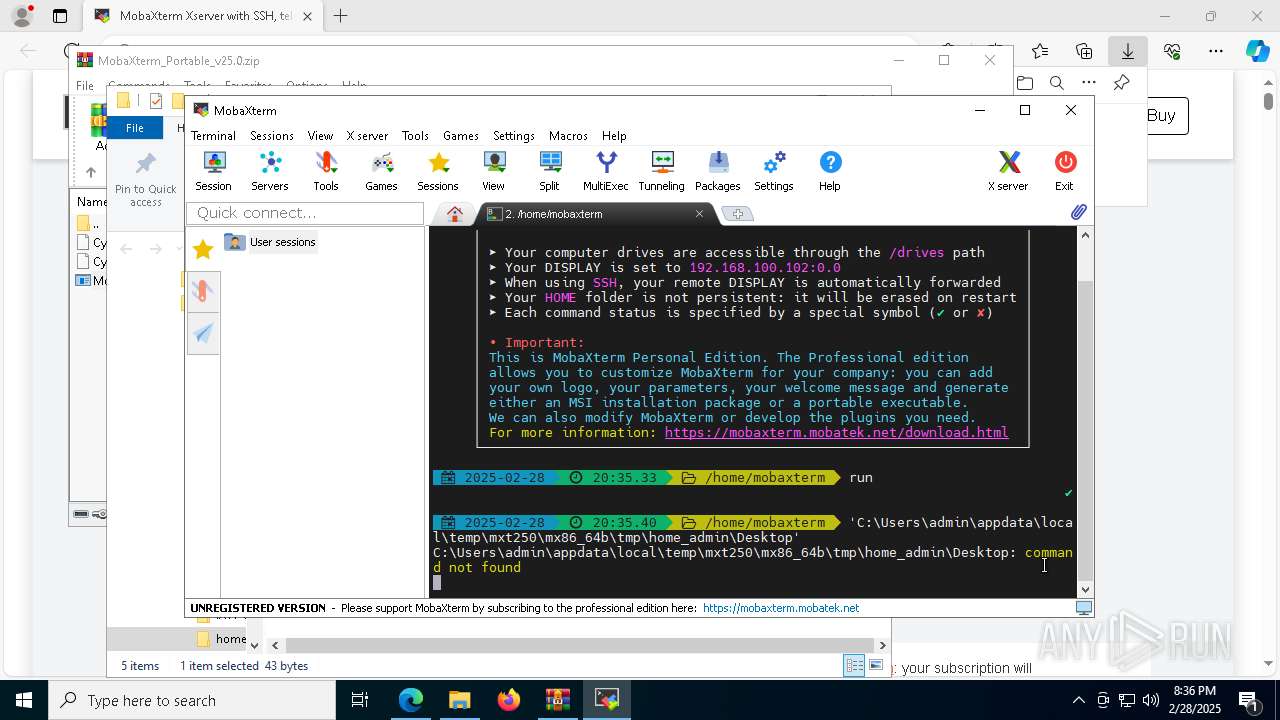This screenshot has height=720, width=1280.
Task: Launch Copilot icon in Edge
Action: pos(1258,51)
